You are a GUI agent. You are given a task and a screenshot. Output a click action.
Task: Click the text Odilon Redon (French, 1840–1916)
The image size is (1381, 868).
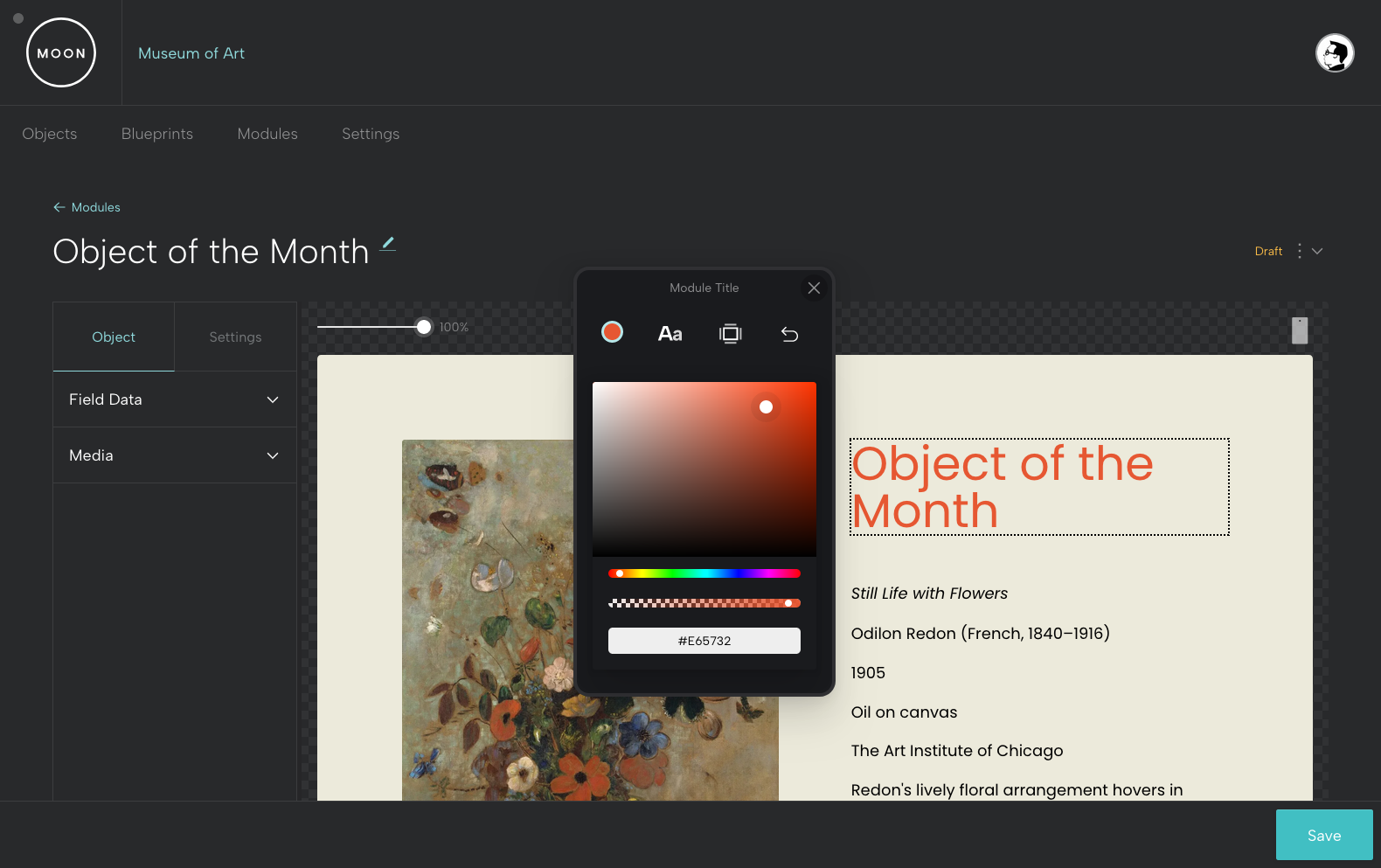(980, 633)
